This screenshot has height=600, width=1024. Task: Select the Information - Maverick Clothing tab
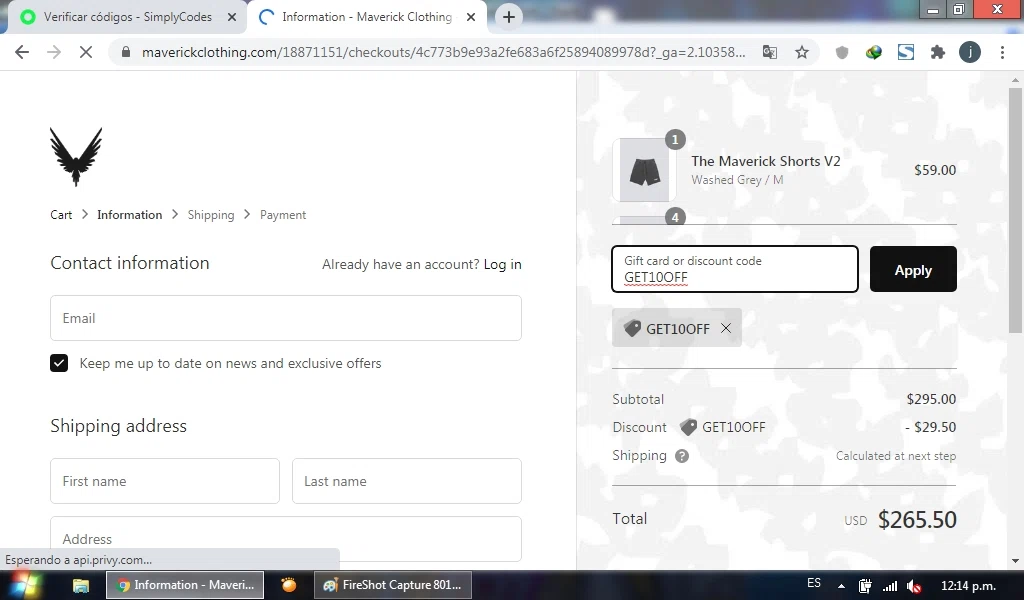pyautogui.click(x=367, y=17)
